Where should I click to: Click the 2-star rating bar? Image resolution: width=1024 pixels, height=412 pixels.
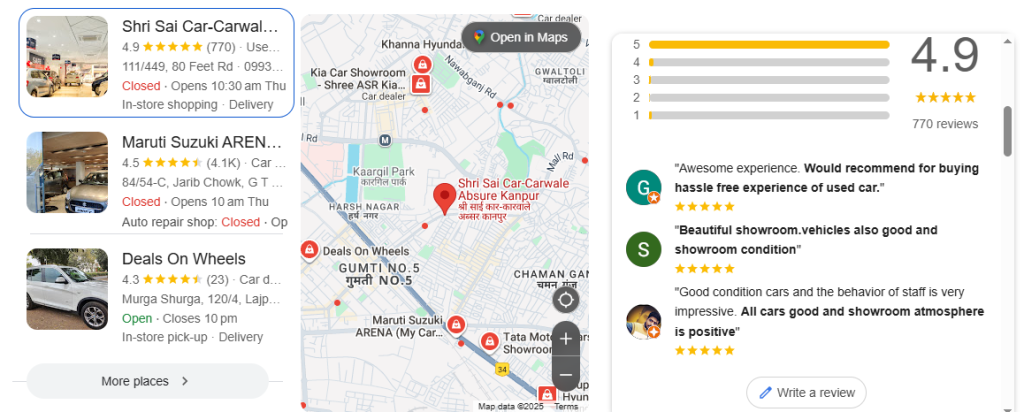[x=769, y=97]
